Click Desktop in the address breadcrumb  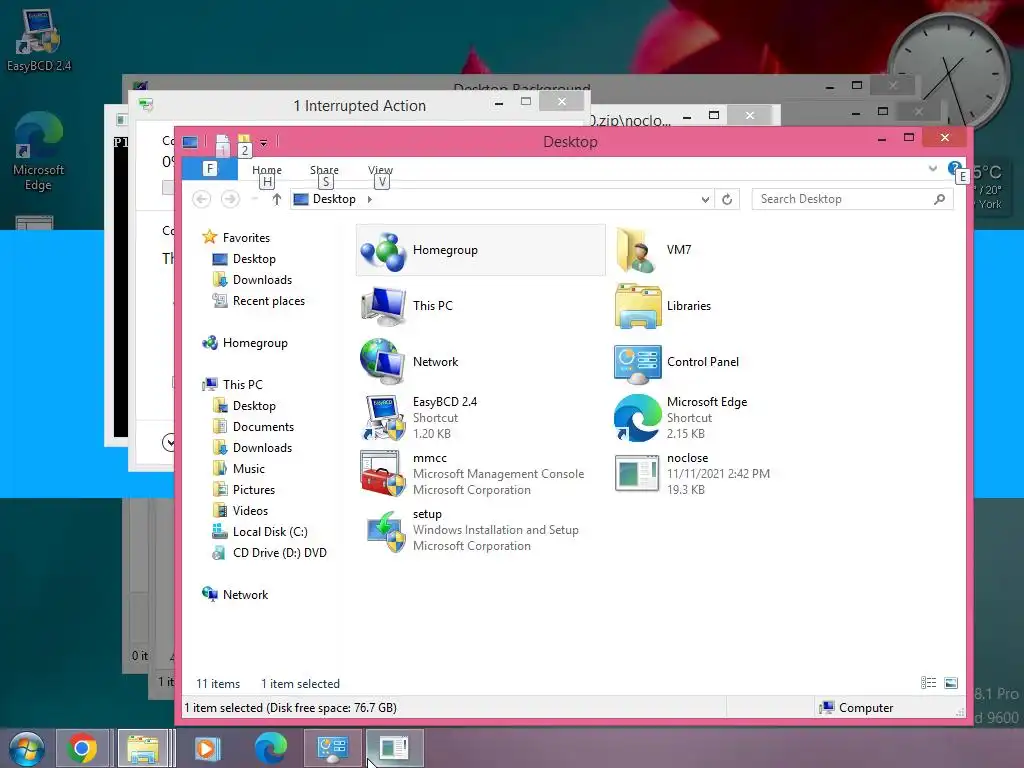334,199
